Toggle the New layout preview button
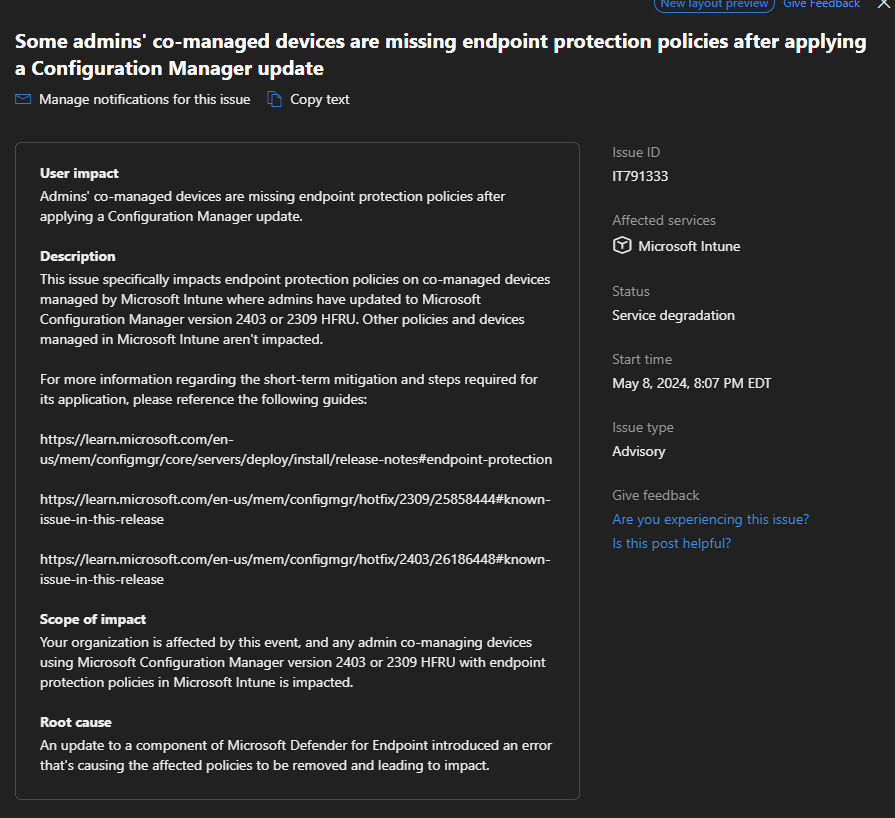The height and width of the screenshot is (818, 895). pyautogui.click(x=714, y=4)
